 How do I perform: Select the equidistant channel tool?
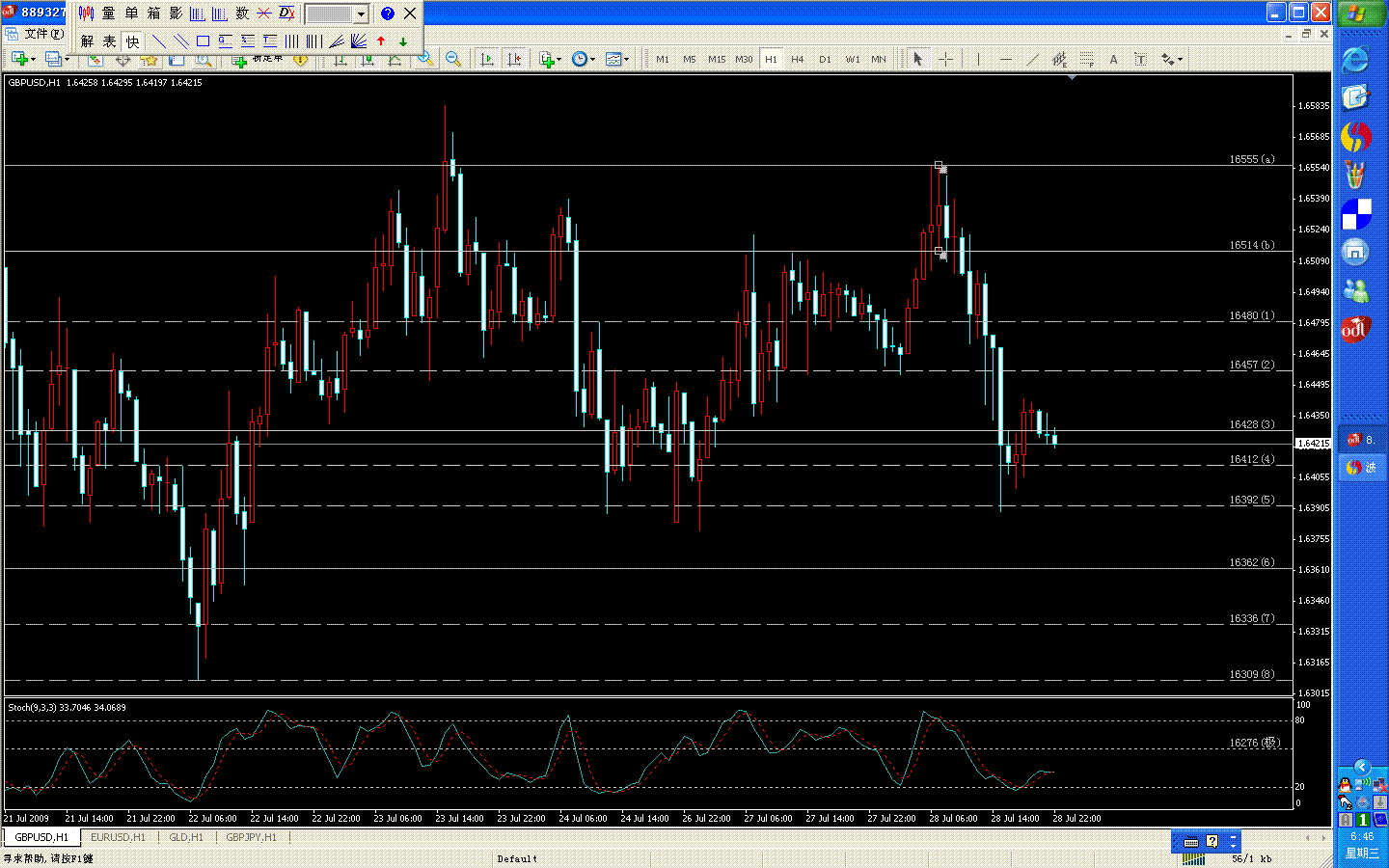[1059, 60]
